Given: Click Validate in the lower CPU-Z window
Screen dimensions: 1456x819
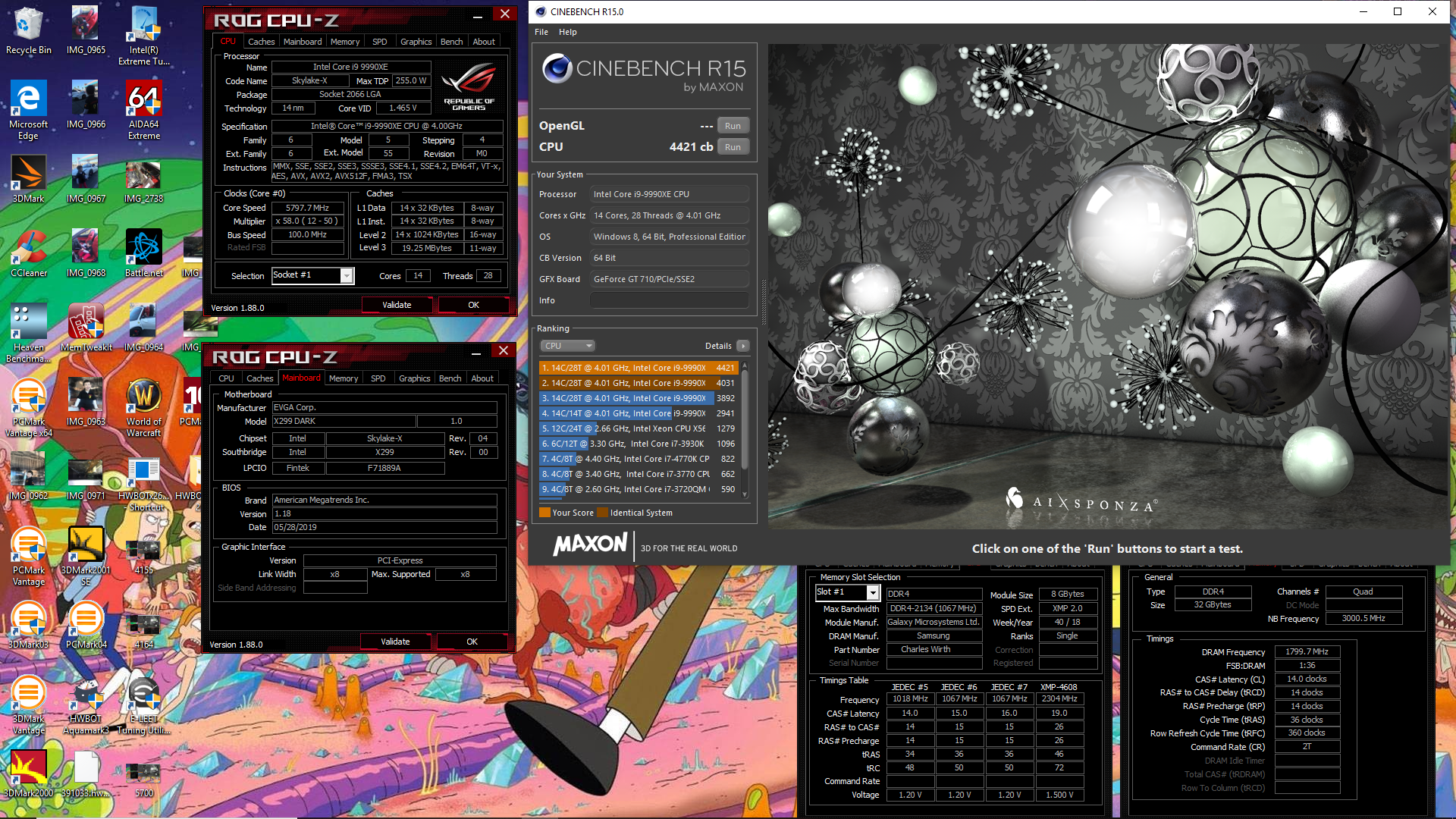Looking at the screenshot, I should (395, 642).
